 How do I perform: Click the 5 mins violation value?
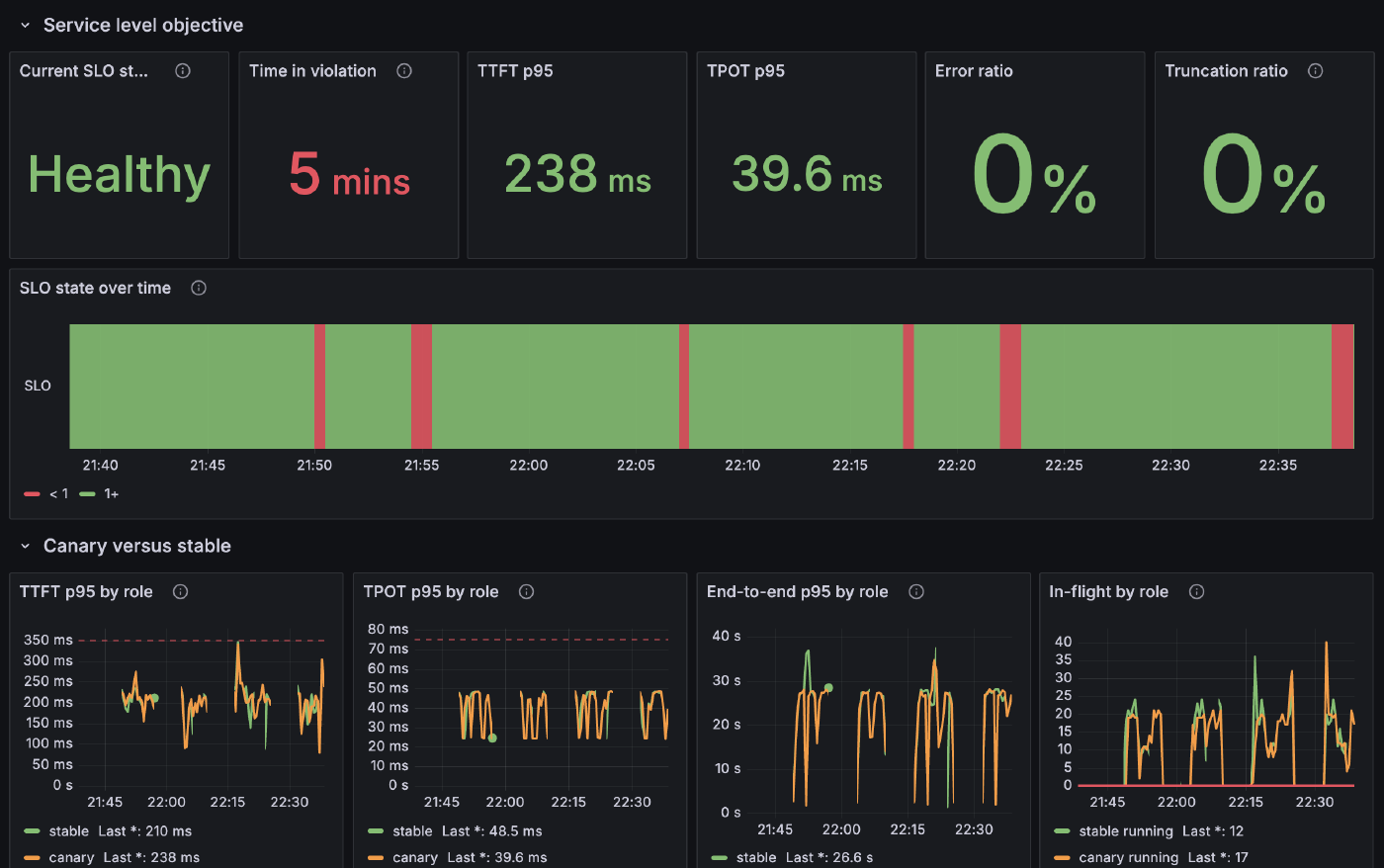coord(349,175)
